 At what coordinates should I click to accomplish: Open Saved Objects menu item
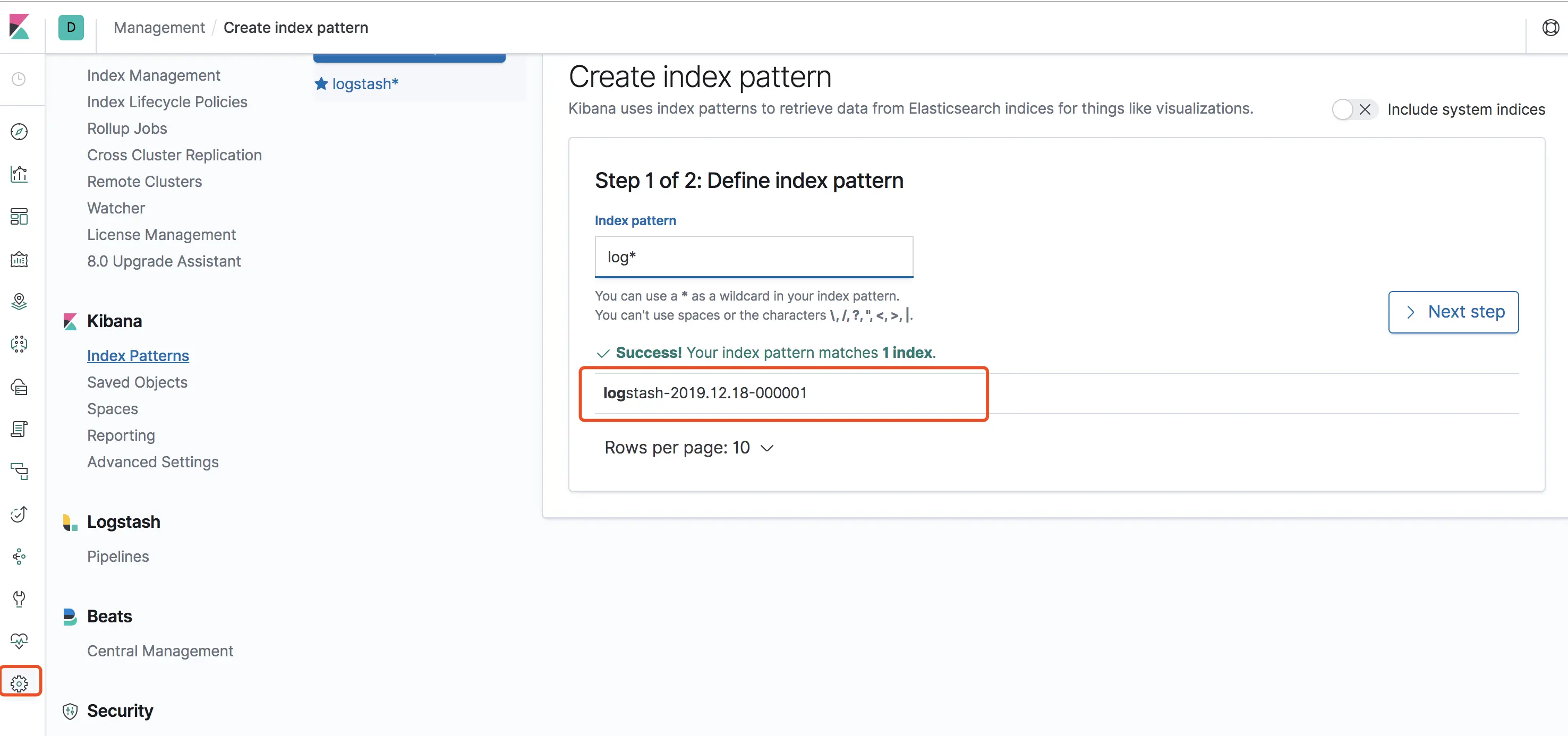137,382
